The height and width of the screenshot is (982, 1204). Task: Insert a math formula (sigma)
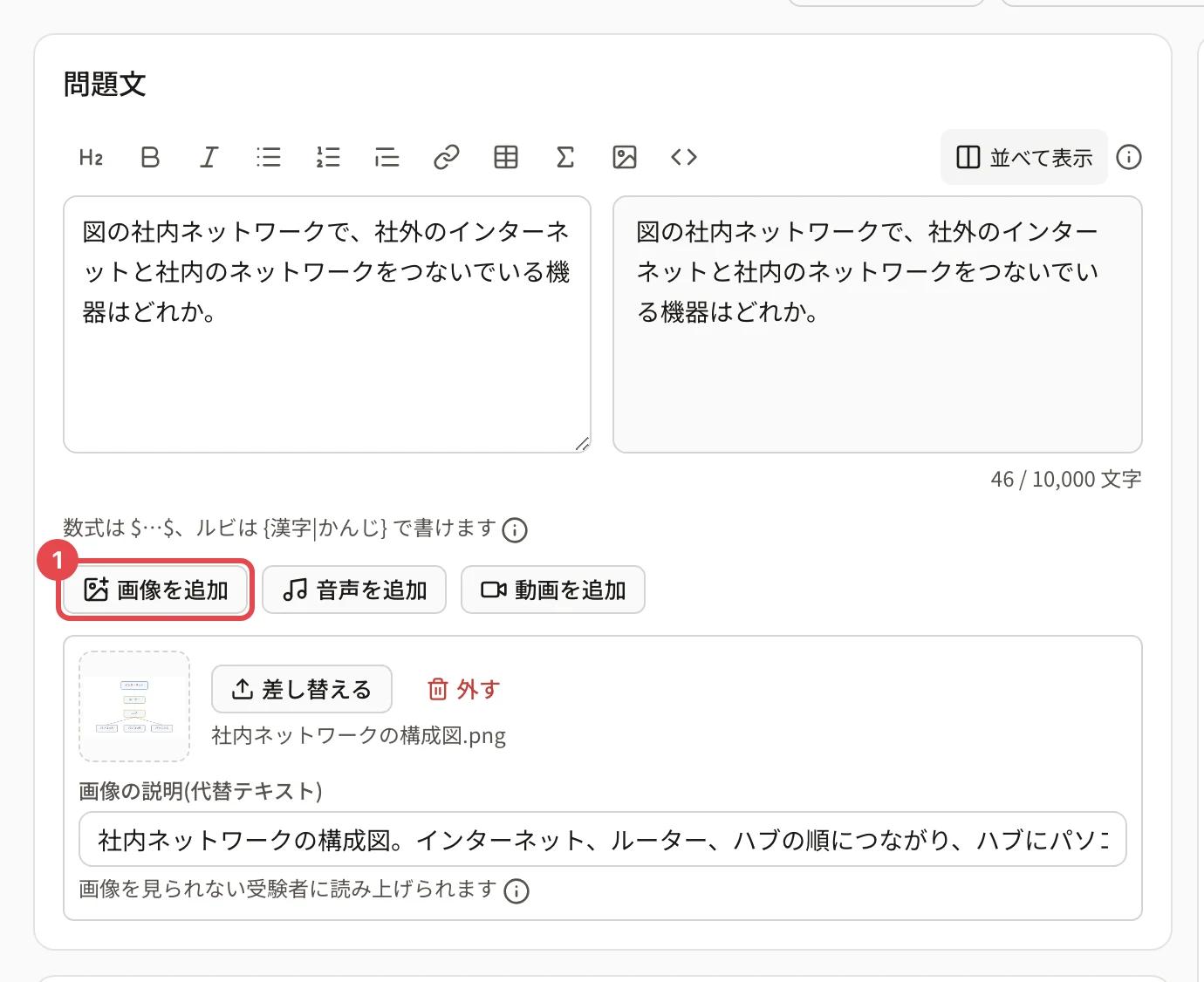tap(565, 157)
